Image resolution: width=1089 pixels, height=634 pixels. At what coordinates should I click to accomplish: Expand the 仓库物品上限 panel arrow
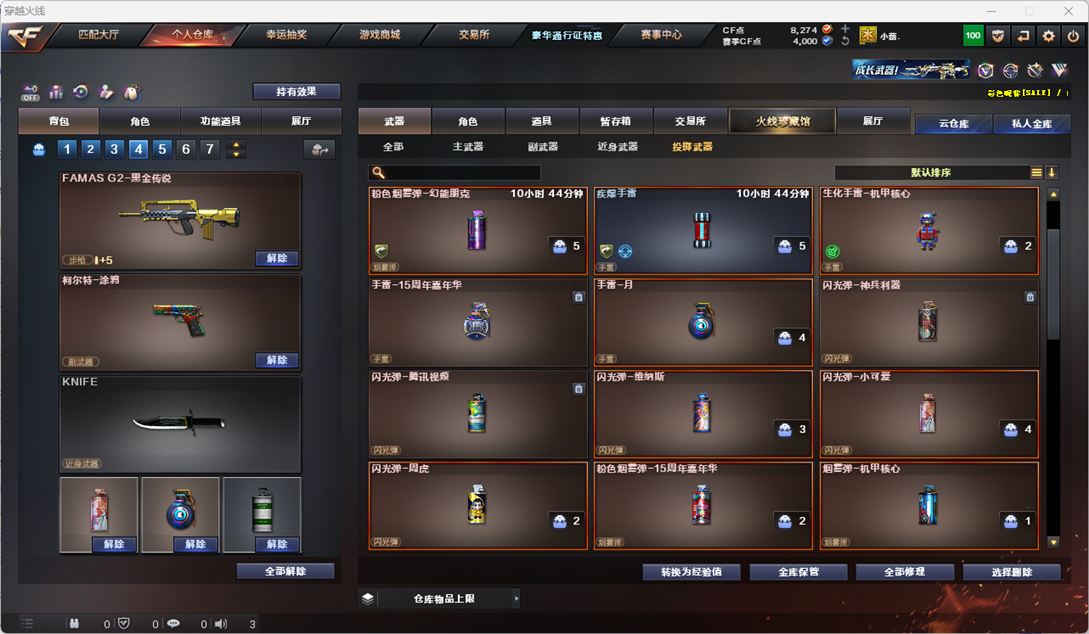[516, 598]
